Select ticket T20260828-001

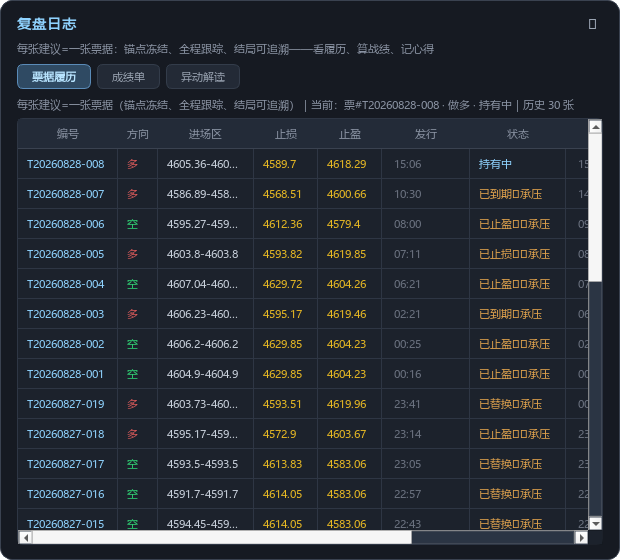(x=65, y=374)
